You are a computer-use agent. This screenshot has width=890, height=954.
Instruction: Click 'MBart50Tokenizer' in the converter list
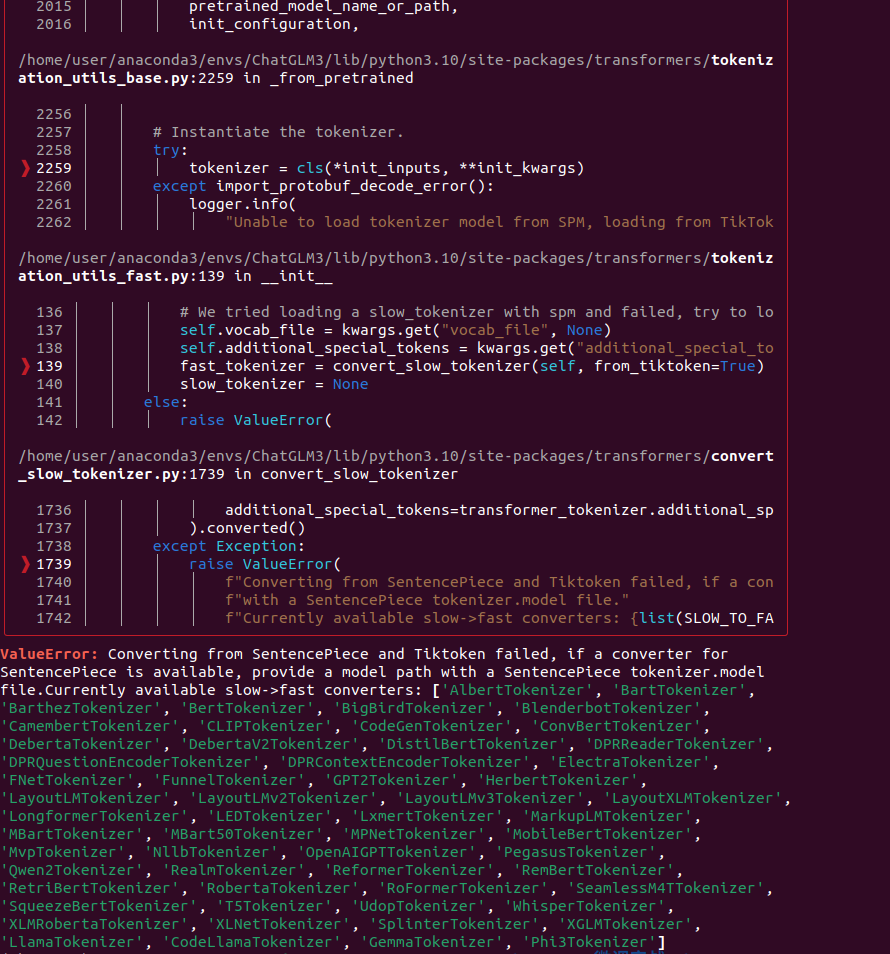pyautogui.click(x=242, y=834)
